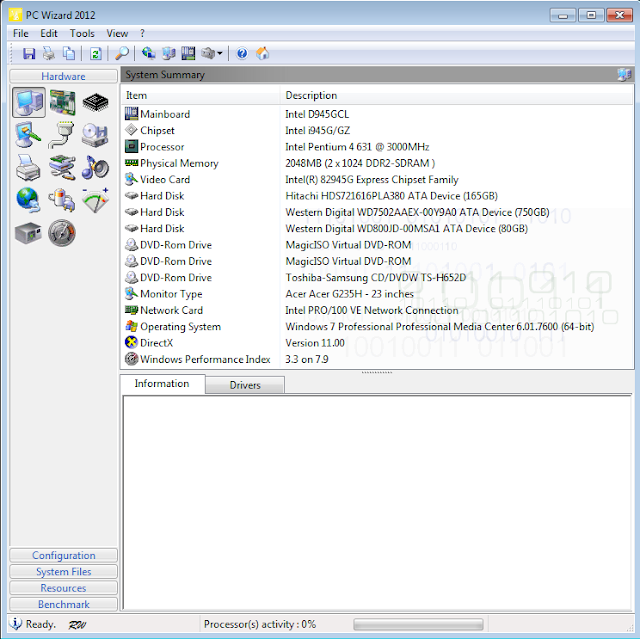This screenshot has width=640, height=639.
Task: Select the Multimedia music-note speaker icon
Action: pyautogui.click(x=95, y=167)
